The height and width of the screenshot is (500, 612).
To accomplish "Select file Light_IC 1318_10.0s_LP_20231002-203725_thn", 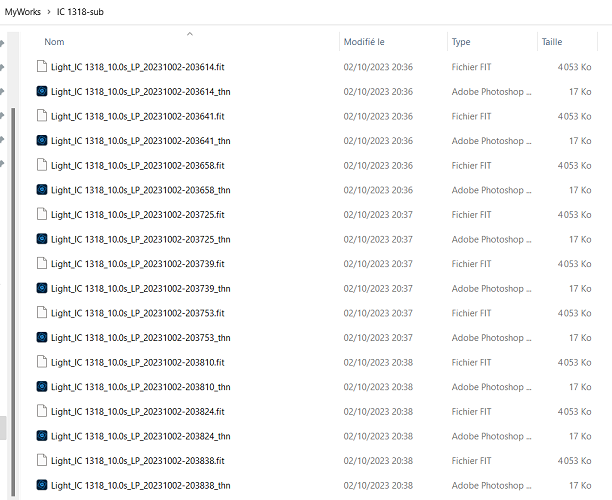I will click(x=141, y=239).
